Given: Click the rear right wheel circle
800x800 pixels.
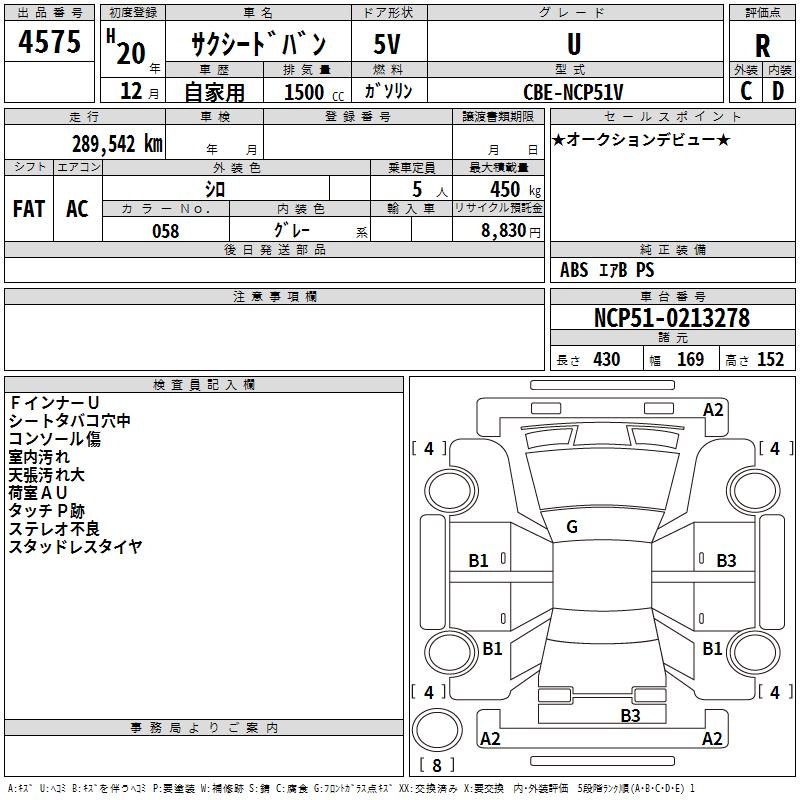Looking at the screenshot, I should 754,652.
